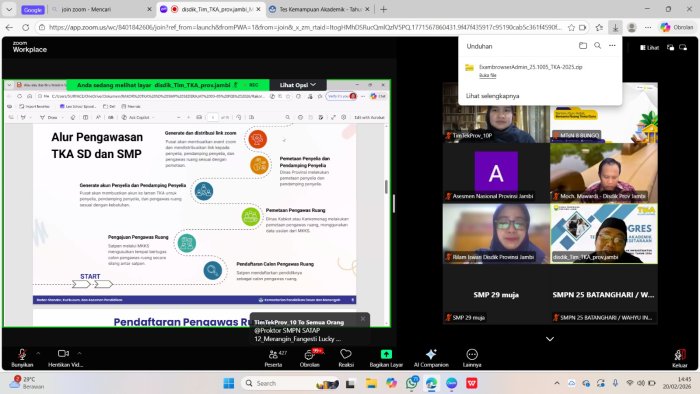This screenshot has width=700, height=394.
Task: Click the Buka file link
Action: coord(488,75)
